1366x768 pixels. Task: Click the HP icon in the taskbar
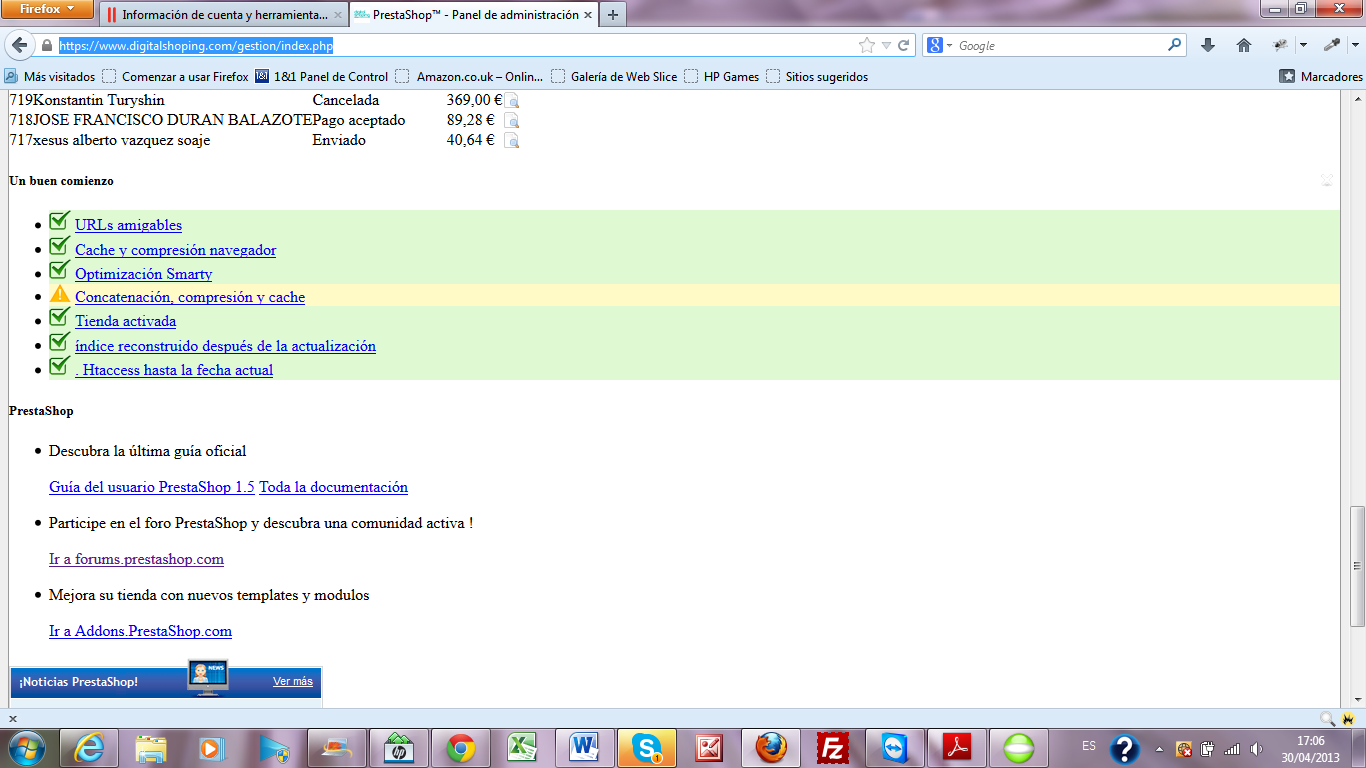[x=398, y=748]
